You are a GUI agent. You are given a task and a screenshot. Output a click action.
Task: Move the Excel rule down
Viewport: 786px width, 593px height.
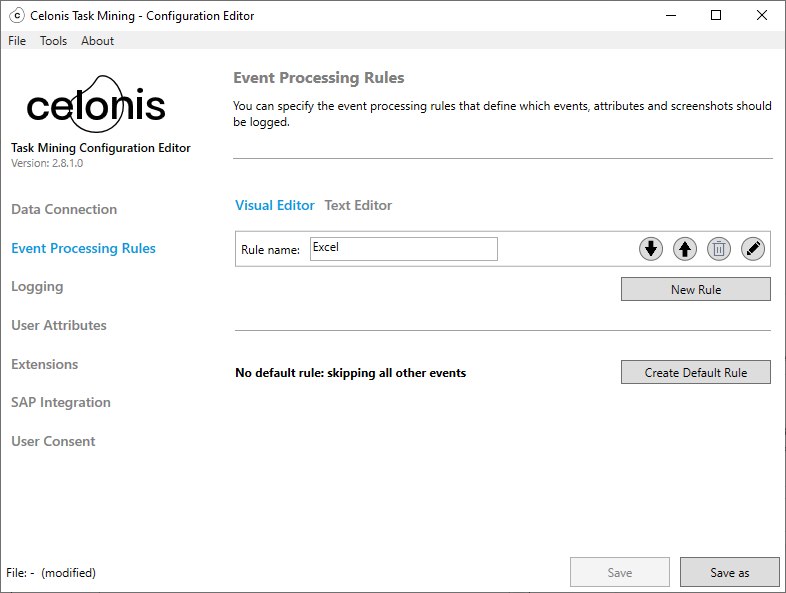(x=651, y=249)
